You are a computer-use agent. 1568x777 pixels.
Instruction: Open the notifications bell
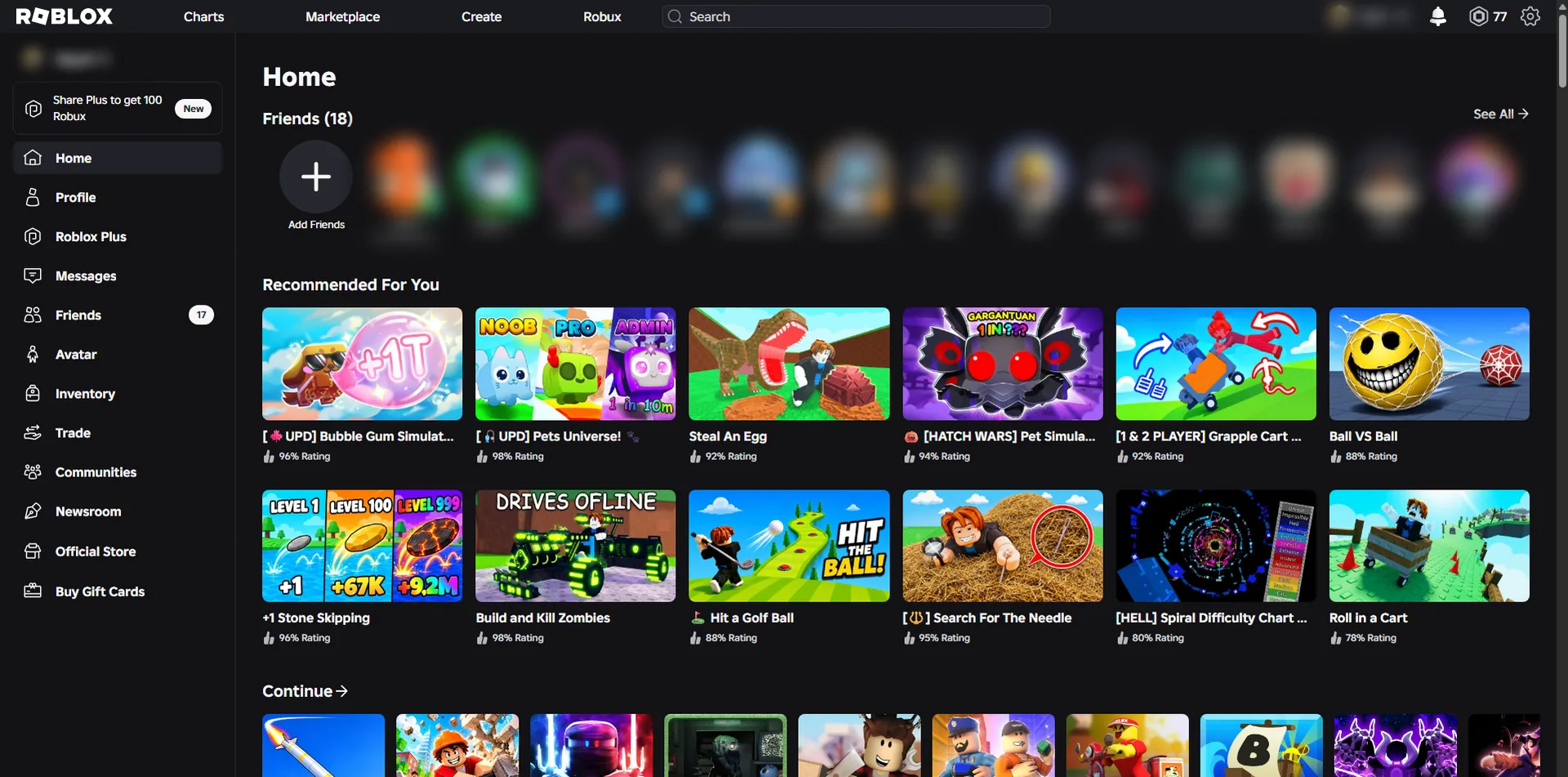tap(1438, 16)
